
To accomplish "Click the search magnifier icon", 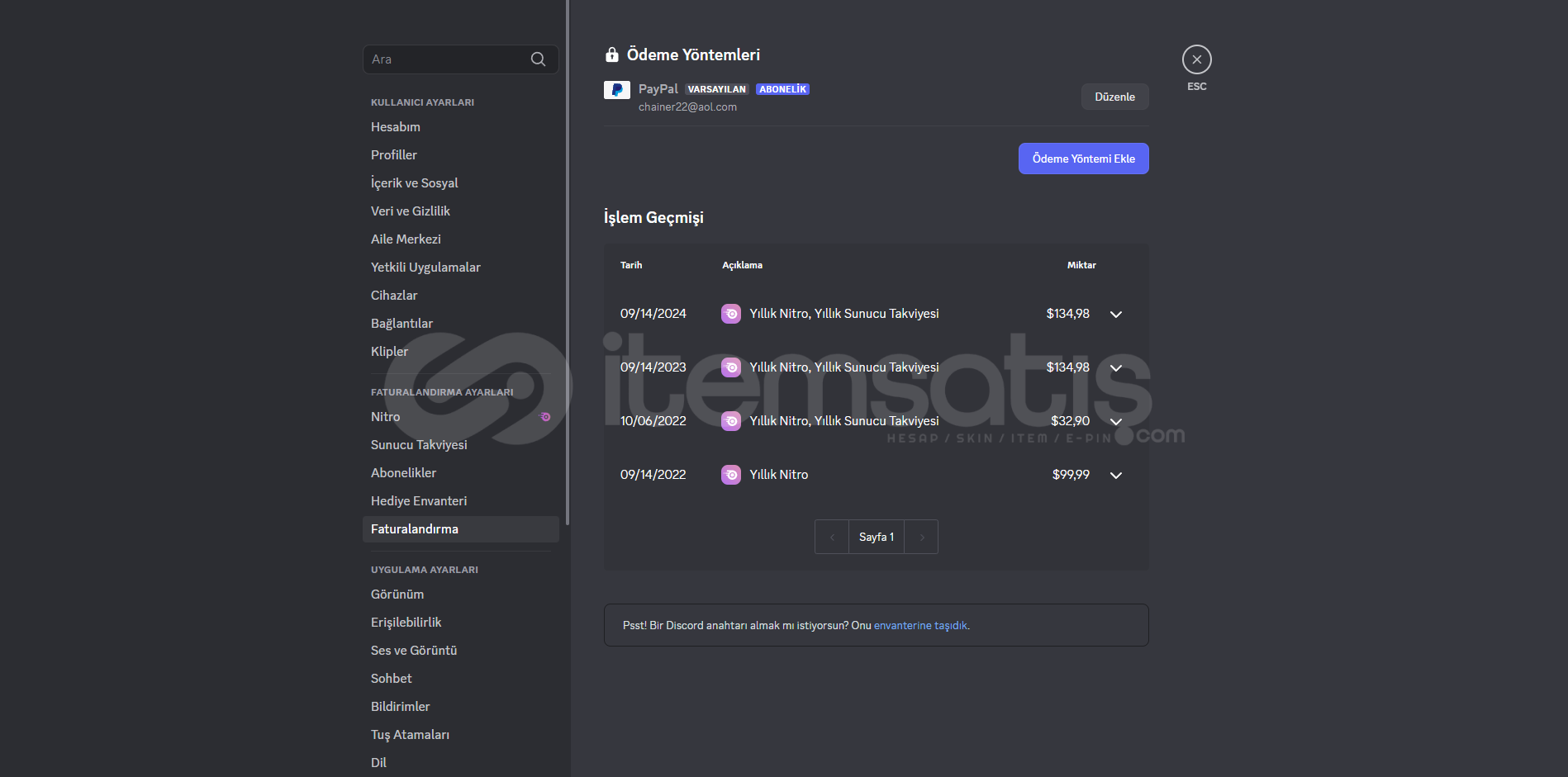I will [538, 59].
